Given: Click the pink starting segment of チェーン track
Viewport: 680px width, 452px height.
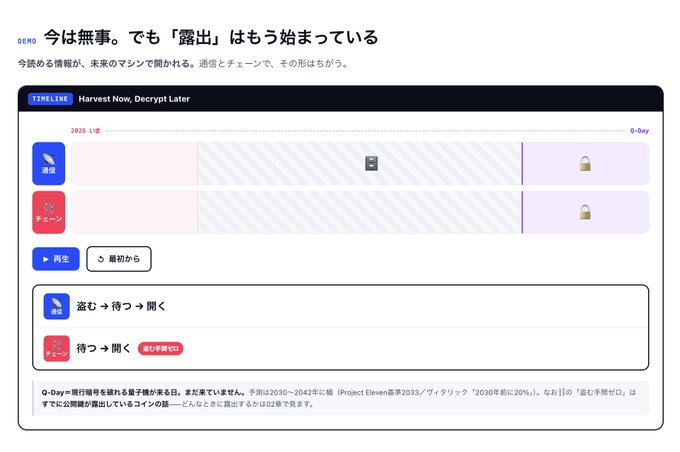Looking at the screenshot, I should (134, 213).
